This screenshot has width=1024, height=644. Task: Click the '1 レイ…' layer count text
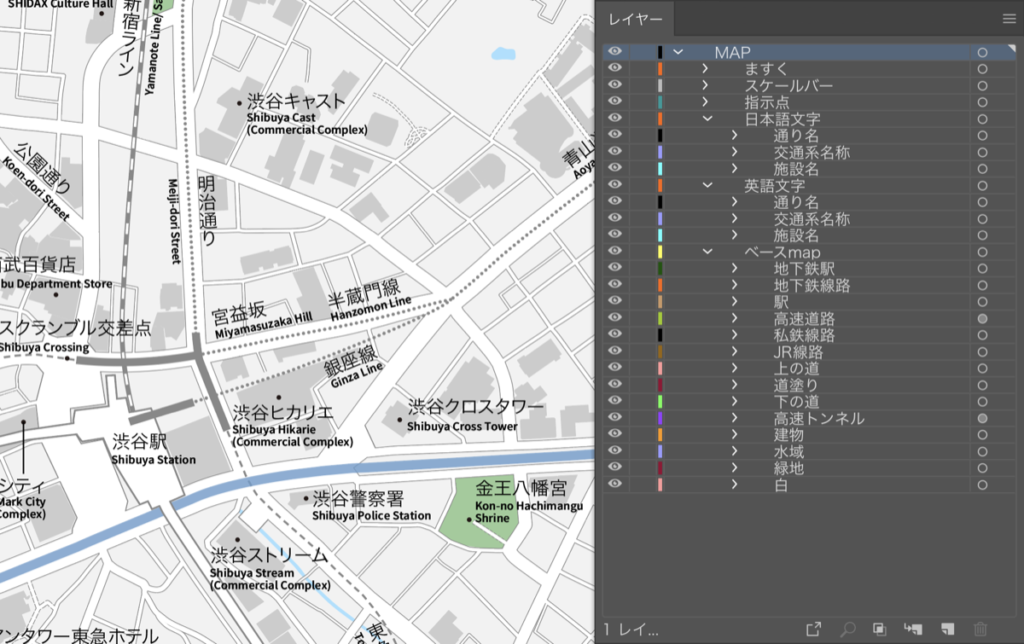(x=631, y=630)
